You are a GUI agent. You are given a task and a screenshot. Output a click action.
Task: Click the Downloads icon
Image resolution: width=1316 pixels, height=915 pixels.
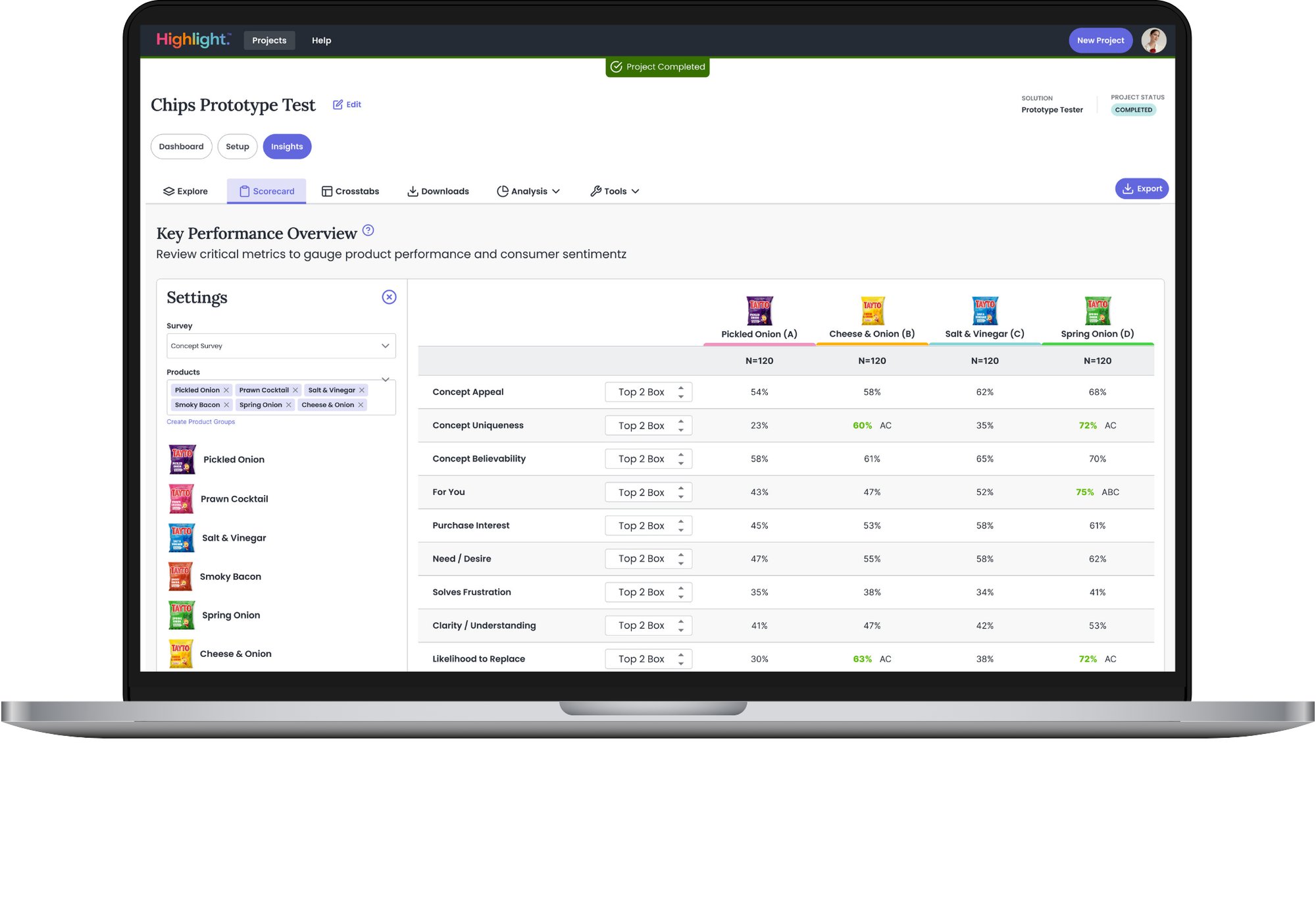click(413, 191)
